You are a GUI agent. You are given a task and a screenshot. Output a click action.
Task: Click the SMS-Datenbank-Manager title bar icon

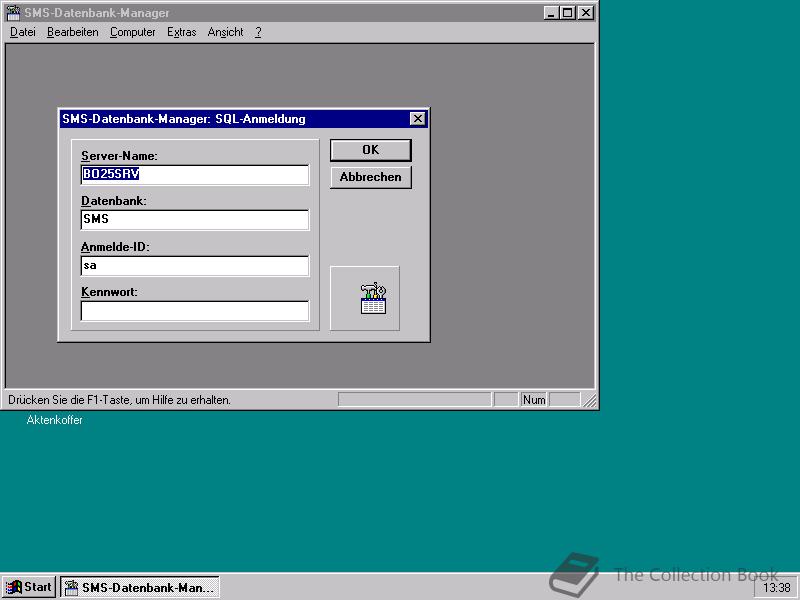[13, 13]
